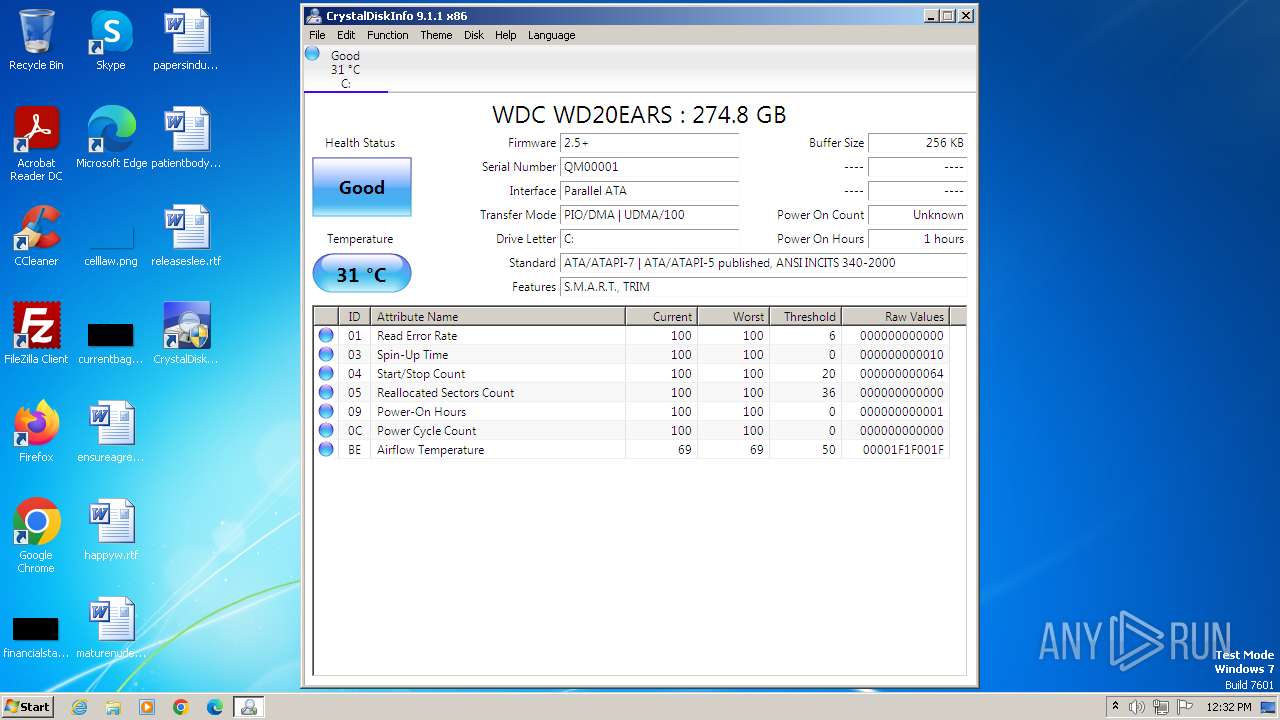
Task: Click the Firmware field showing 2.5+
Action: pyautogui.click(x=649, y=143)
